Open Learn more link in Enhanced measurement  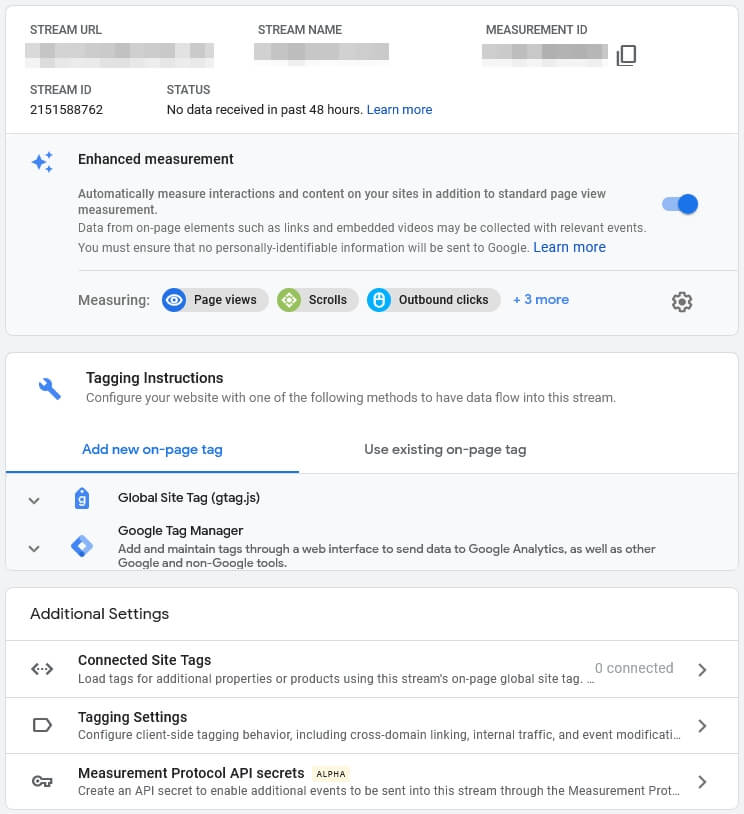pos(570,247)
